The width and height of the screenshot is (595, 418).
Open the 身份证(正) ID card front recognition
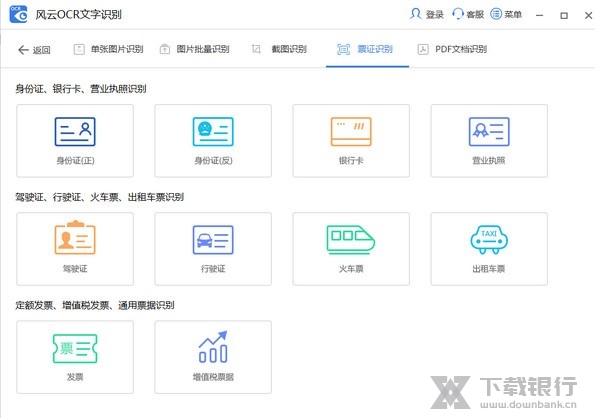coord(75,141)
